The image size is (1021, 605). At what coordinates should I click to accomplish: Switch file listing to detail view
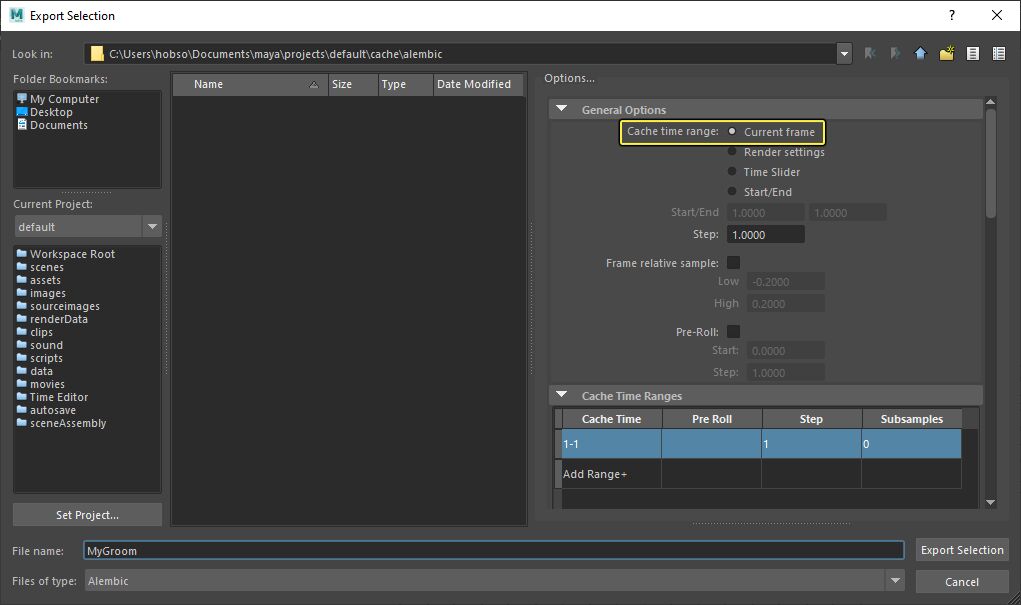[x=997, y=53]
